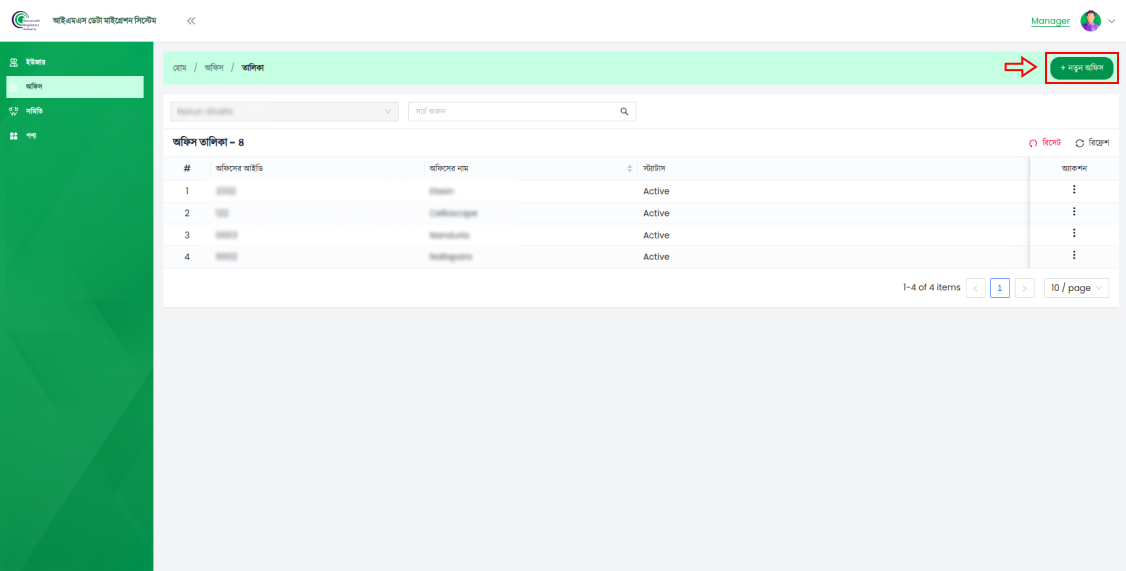The height and width of the screenshot is (571, 1126).
Task: Click the Manager link in header
Action: pos(1050,21)
